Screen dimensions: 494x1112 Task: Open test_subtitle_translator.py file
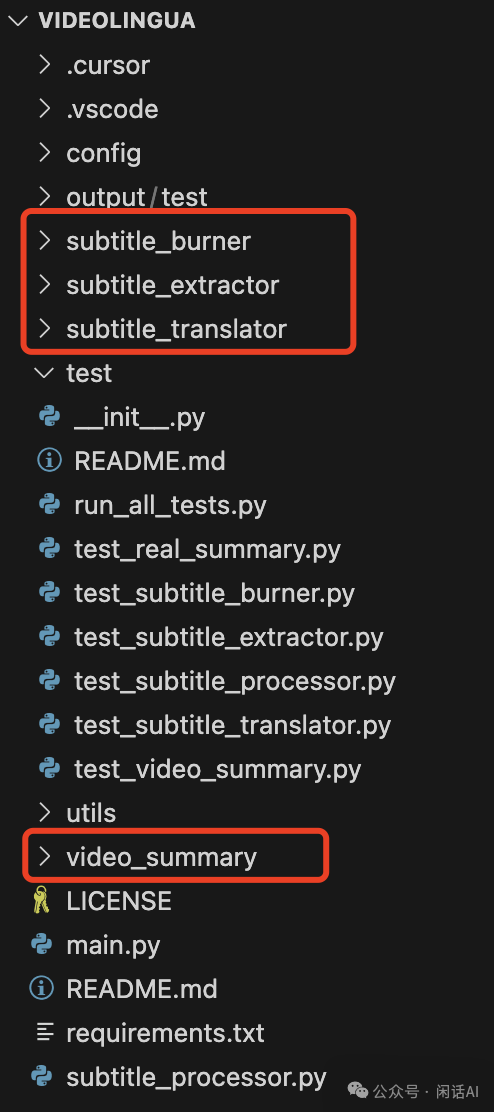[x=232, y=725]
